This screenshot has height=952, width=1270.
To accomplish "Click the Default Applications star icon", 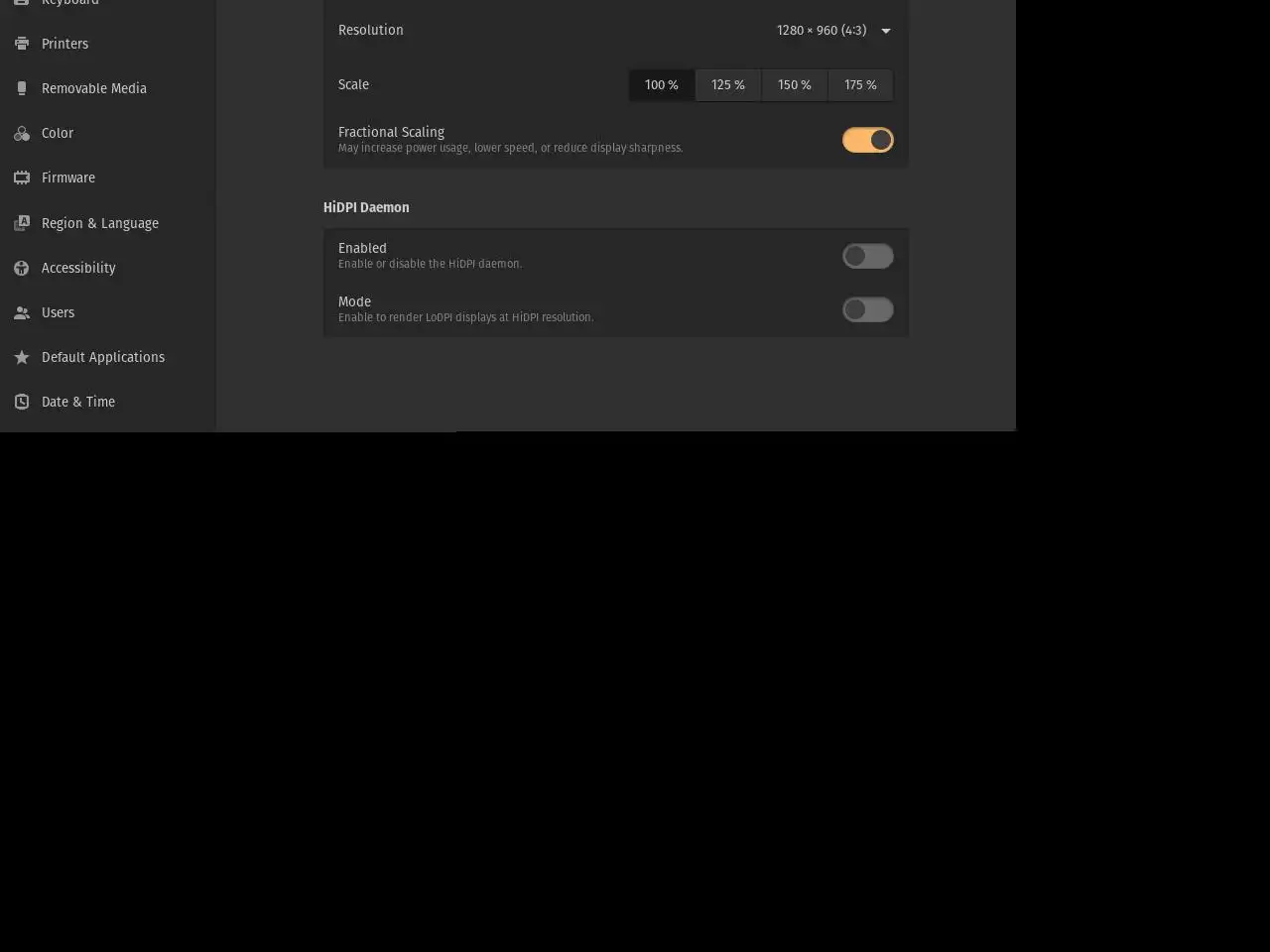I will [22, 357].
